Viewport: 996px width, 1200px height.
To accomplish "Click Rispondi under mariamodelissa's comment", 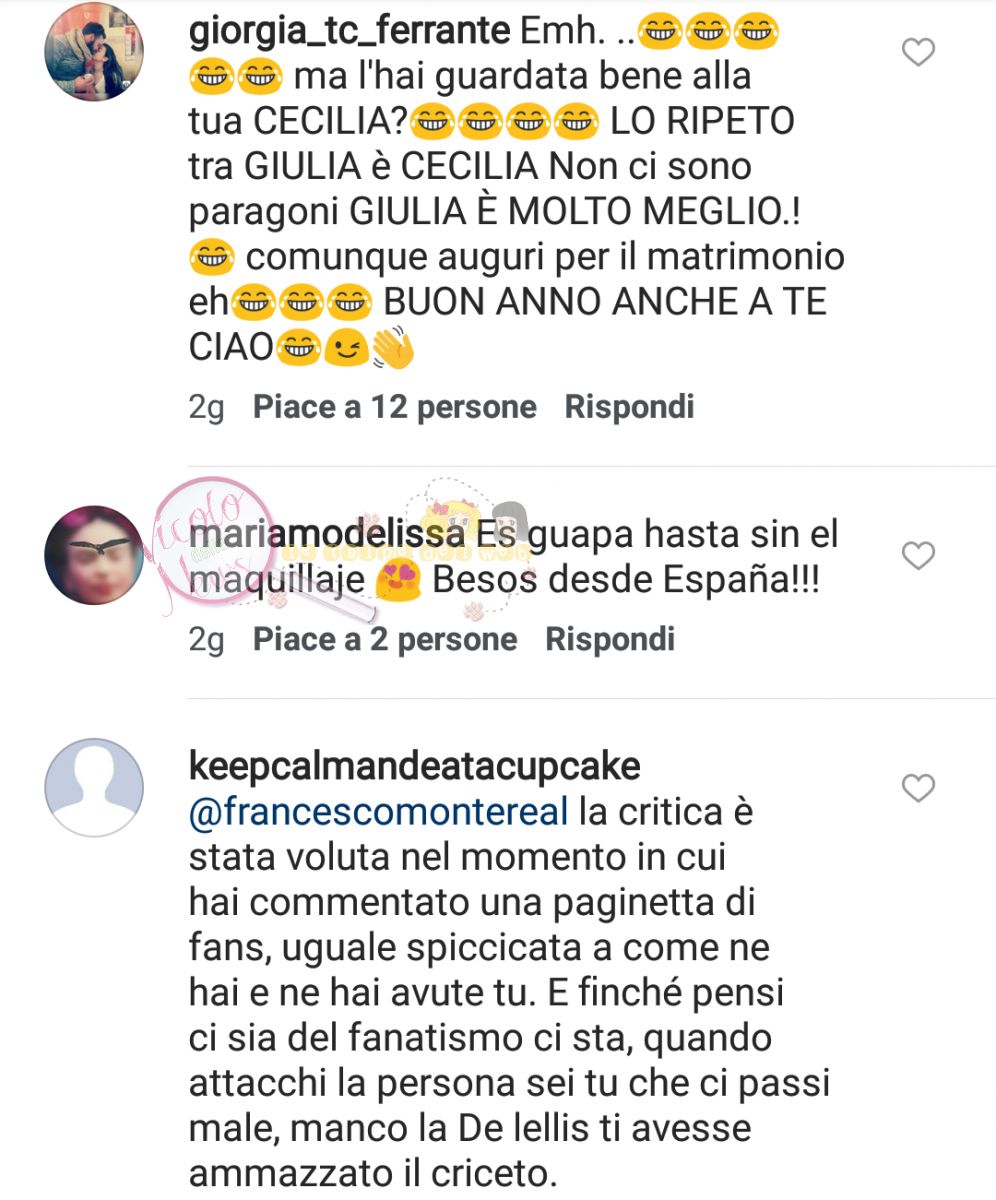I will pos(610,640).
